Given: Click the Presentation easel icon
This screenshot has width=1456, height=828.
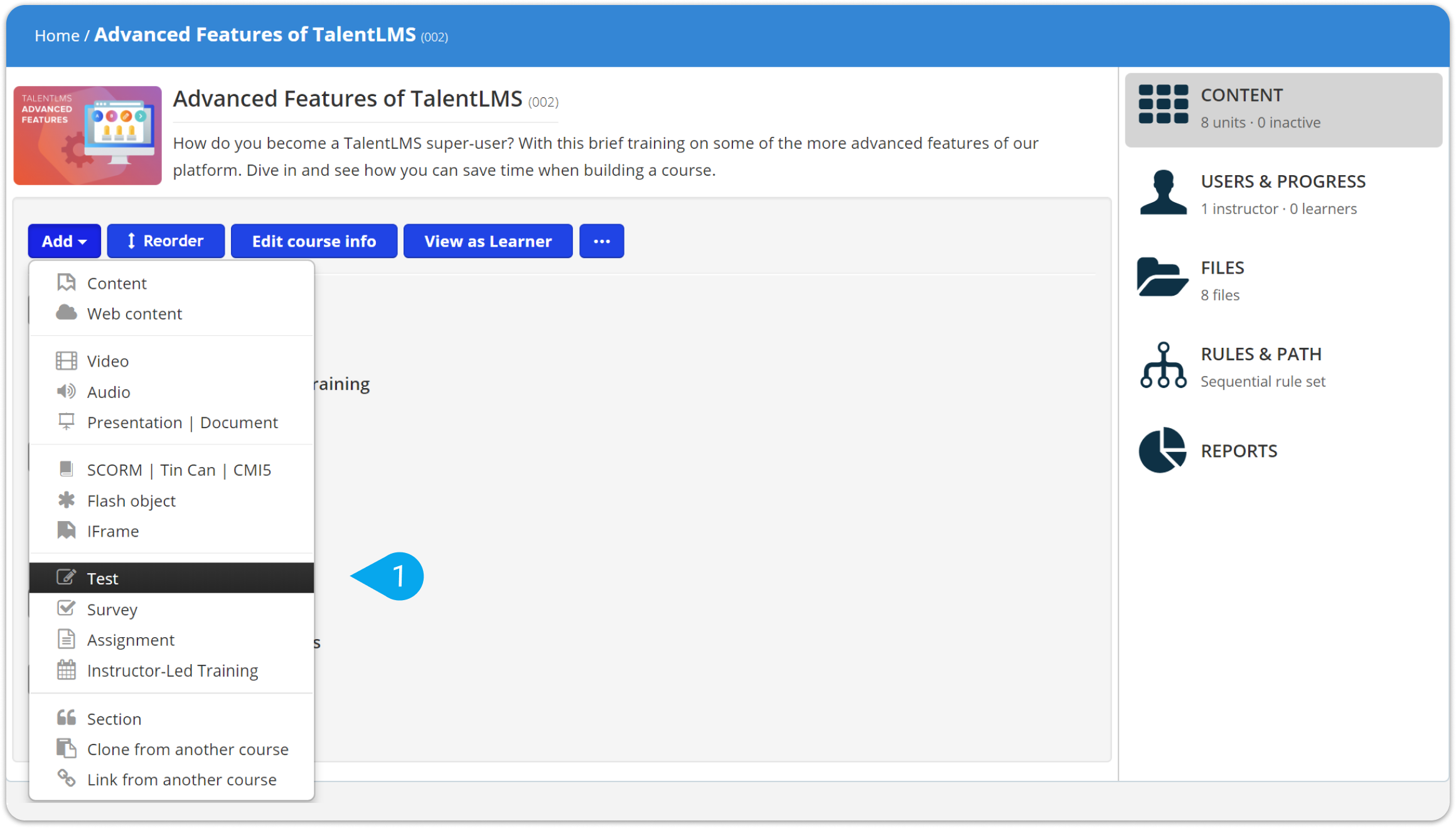Looking at the screenshot, I should [x=66, y=421].
